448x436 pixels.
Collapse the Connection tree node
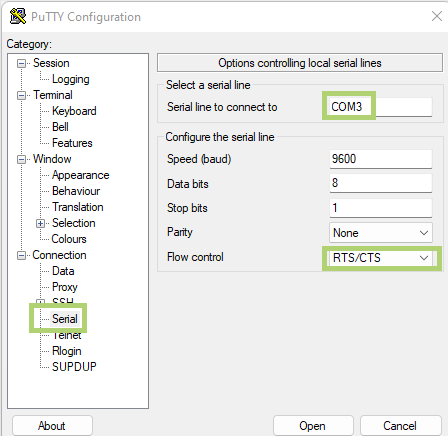pos(21,255)
